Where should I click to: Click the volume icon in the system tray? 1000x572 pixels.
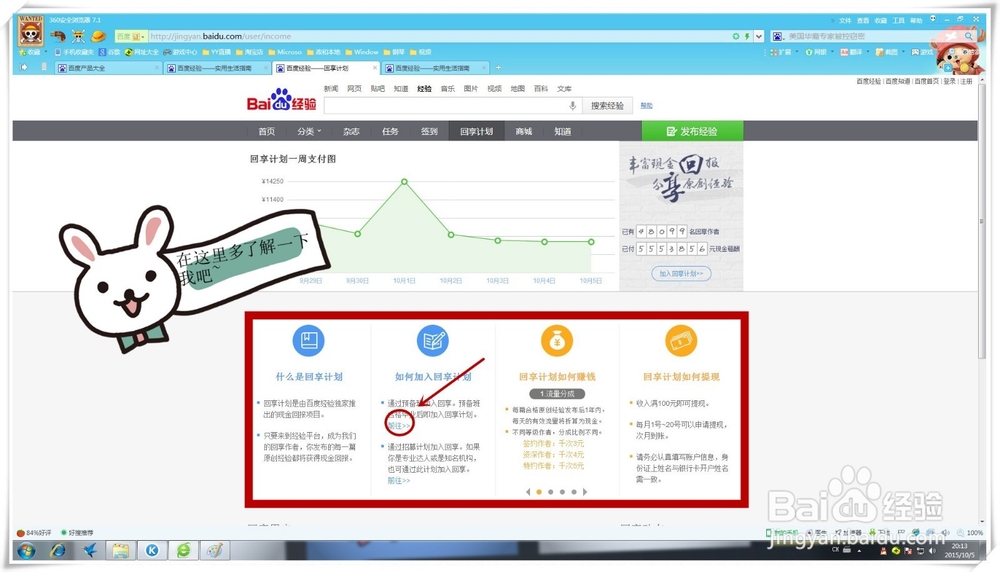(x=931, y=550)
